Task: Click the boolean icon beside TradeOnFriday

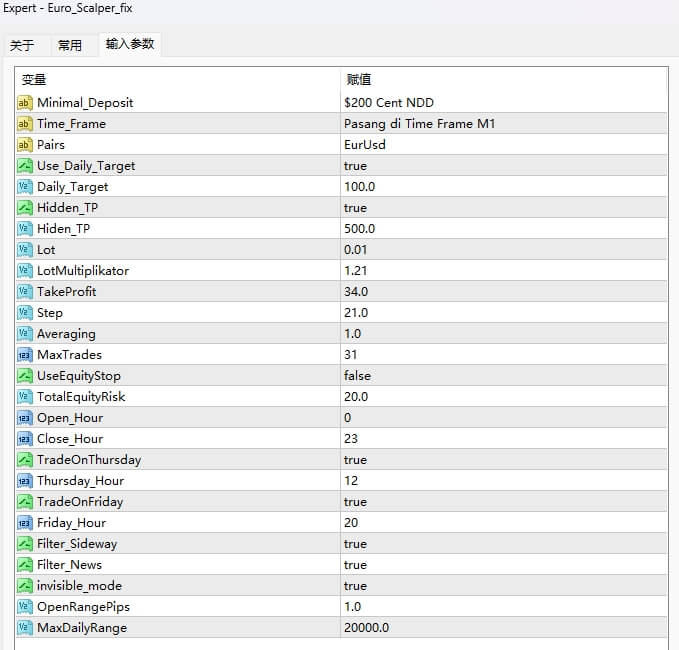Action: (x=25, y=502)
